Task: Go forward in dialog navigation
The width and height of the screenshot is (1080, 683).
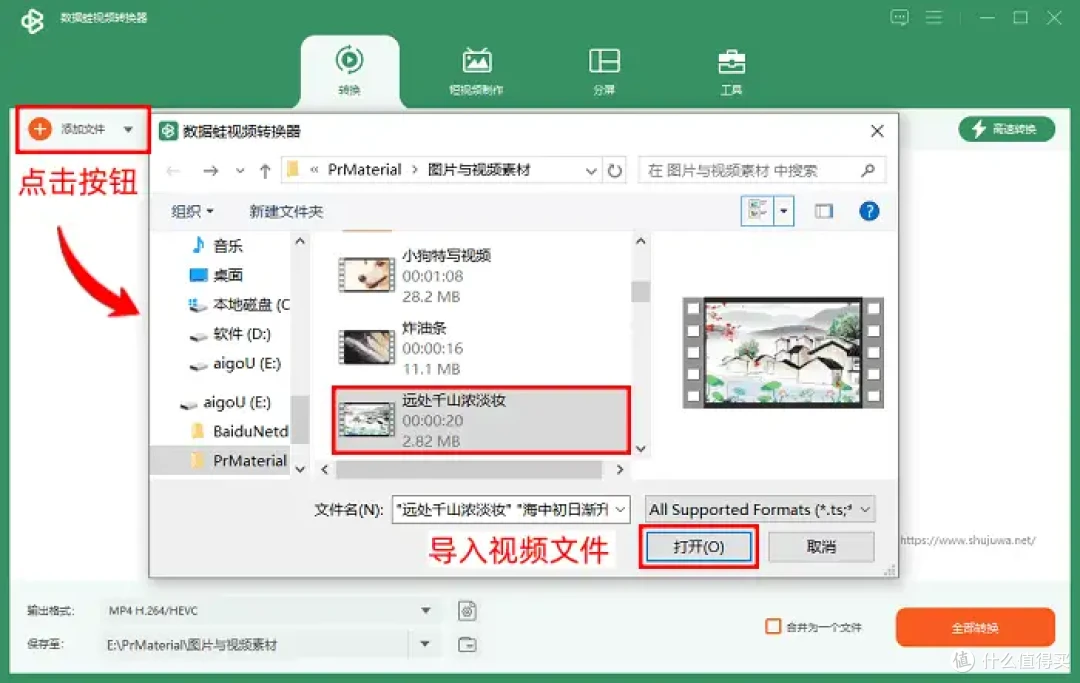Action: [211, 170]
